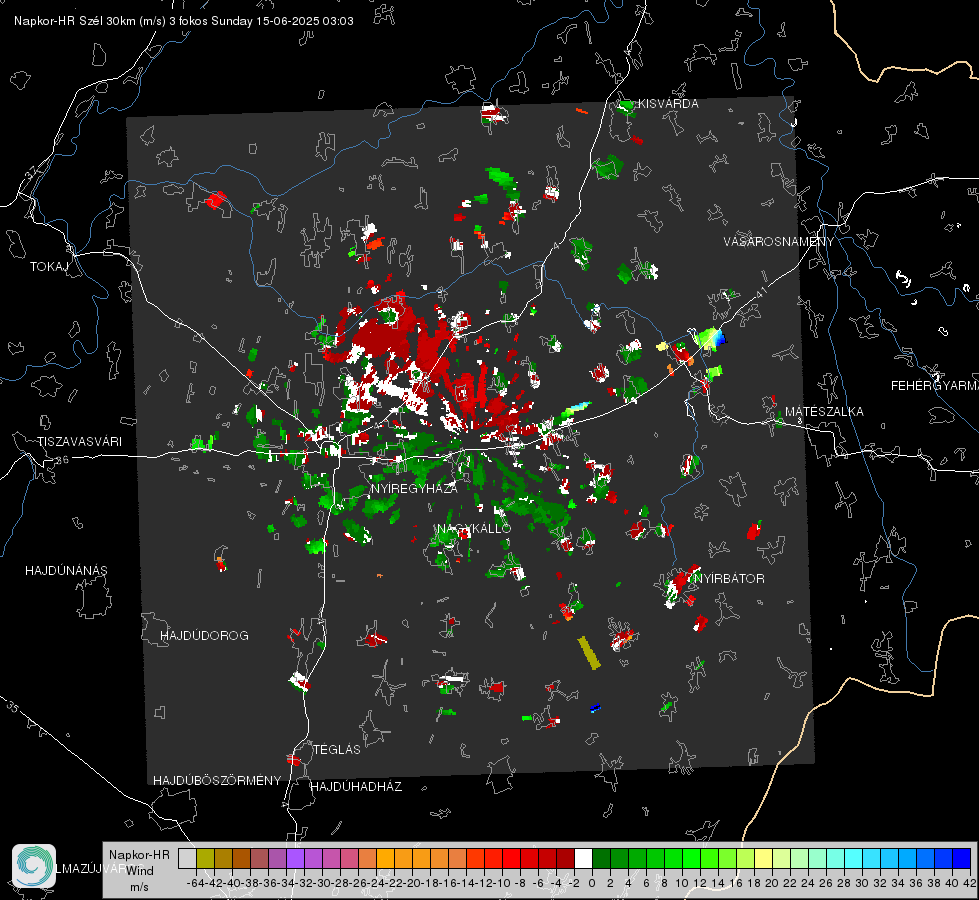Image resolution: width=979 pixels, height=900 pixels.
Task: Click road number 35 at lower left
Action: coord(12,707)
